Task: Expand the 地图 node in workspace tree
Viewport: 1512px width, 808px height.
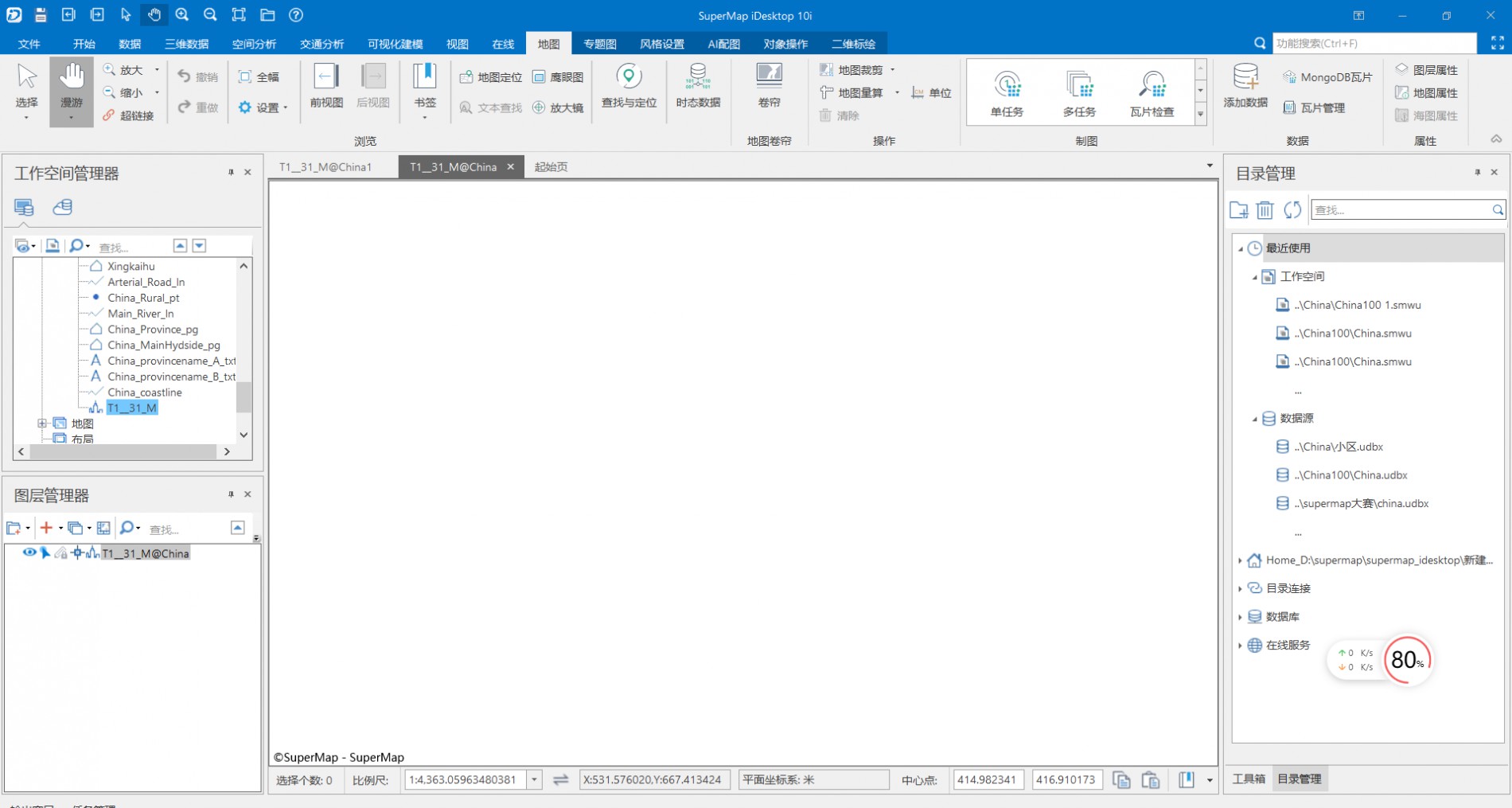Action: [x=42, y=424]
